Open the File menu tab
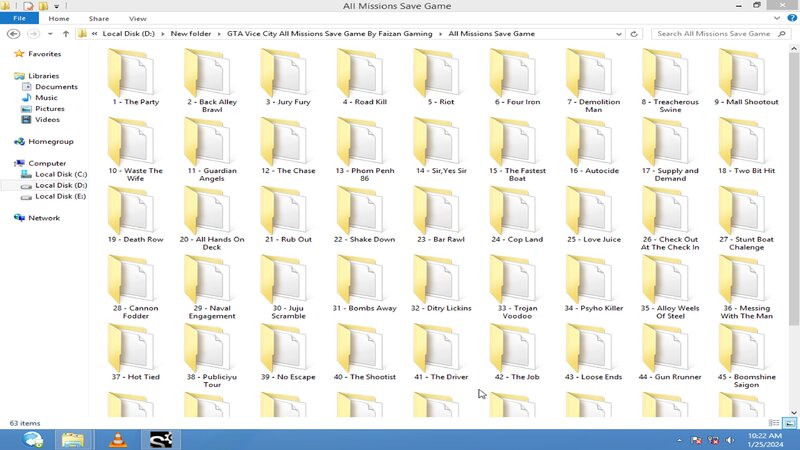The width and height of the screenshot is (800, 450). [x=19, y=18]
